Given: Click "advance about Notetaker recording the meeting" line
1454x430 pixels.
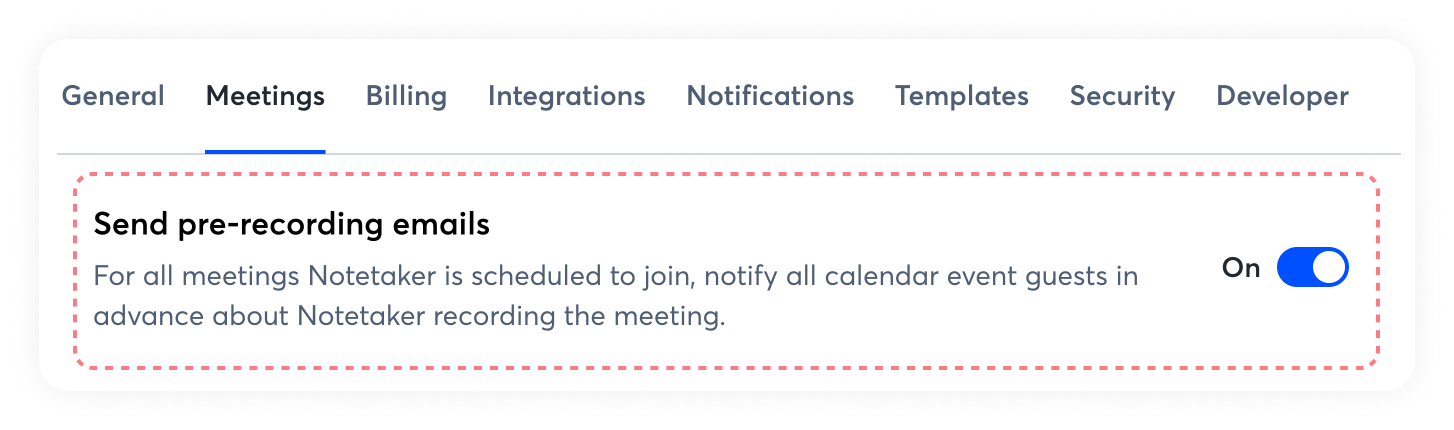Looking at the screenshot, I should (x=408, y=317).
